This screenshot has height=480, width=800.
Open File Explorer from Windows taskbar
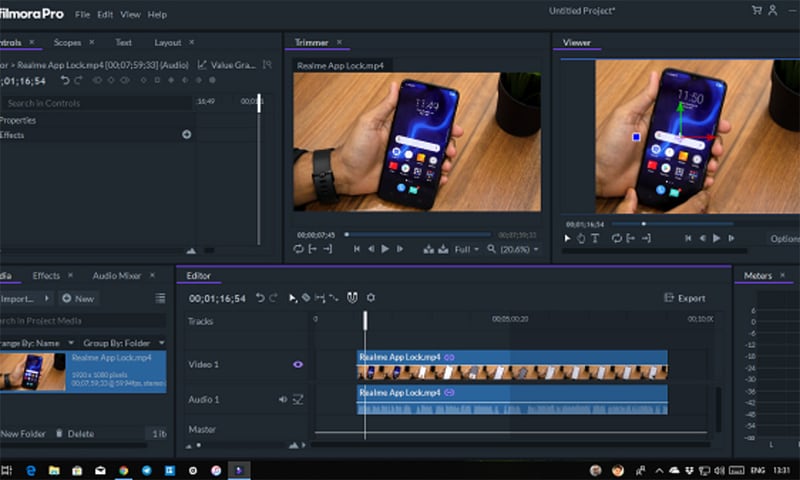pos(54,470)
